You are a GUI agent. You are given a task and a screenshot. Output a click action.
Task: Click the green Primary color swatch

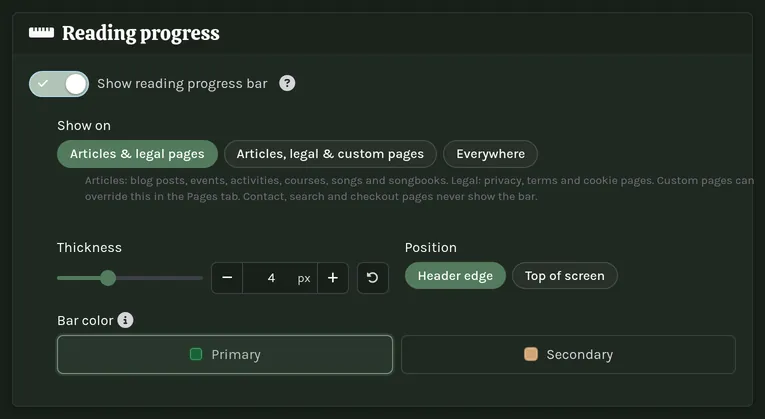pos(196,354)
